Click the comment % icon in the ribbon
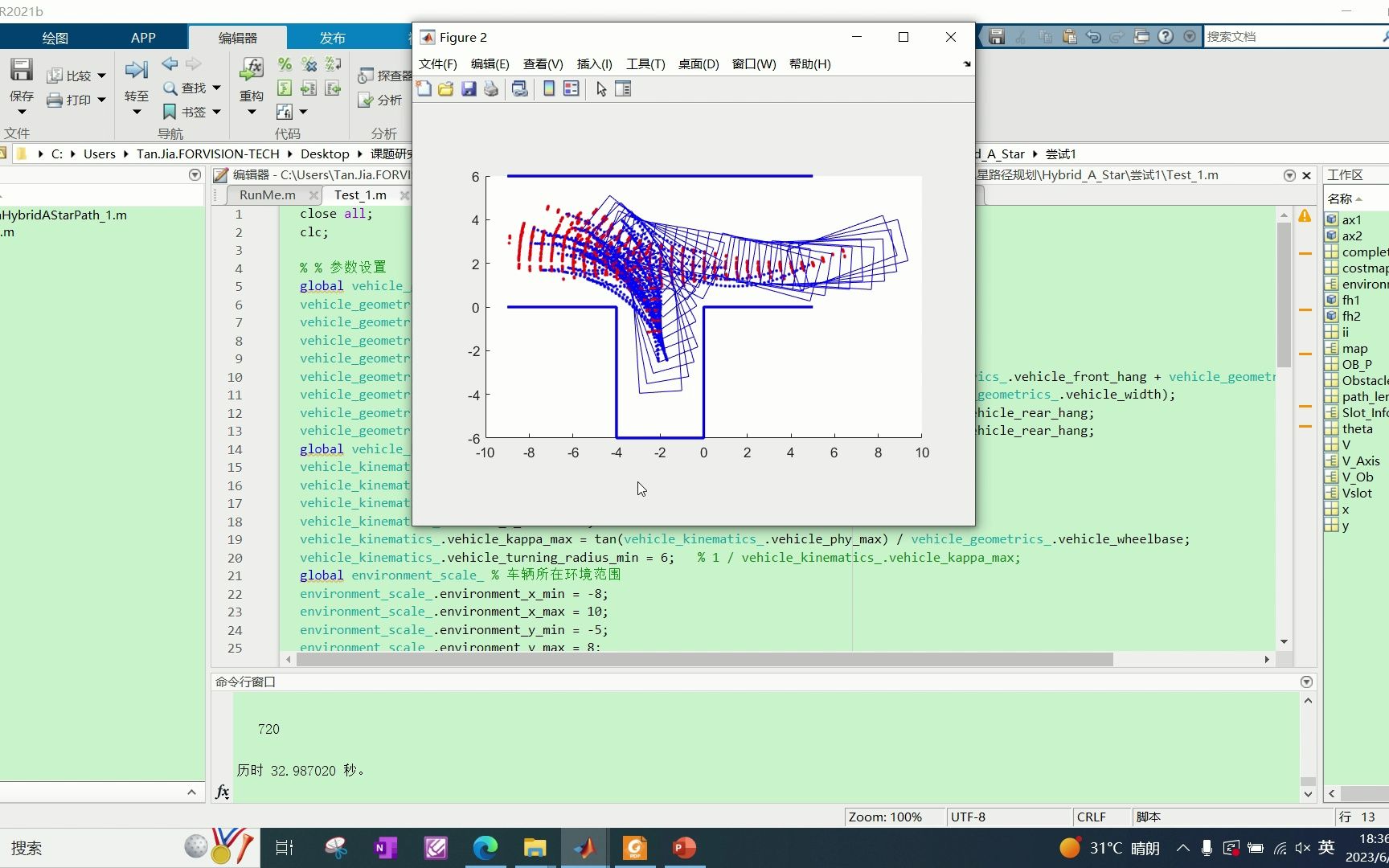The width and height of the screenshot is (1389, 868). click(284, 65)
